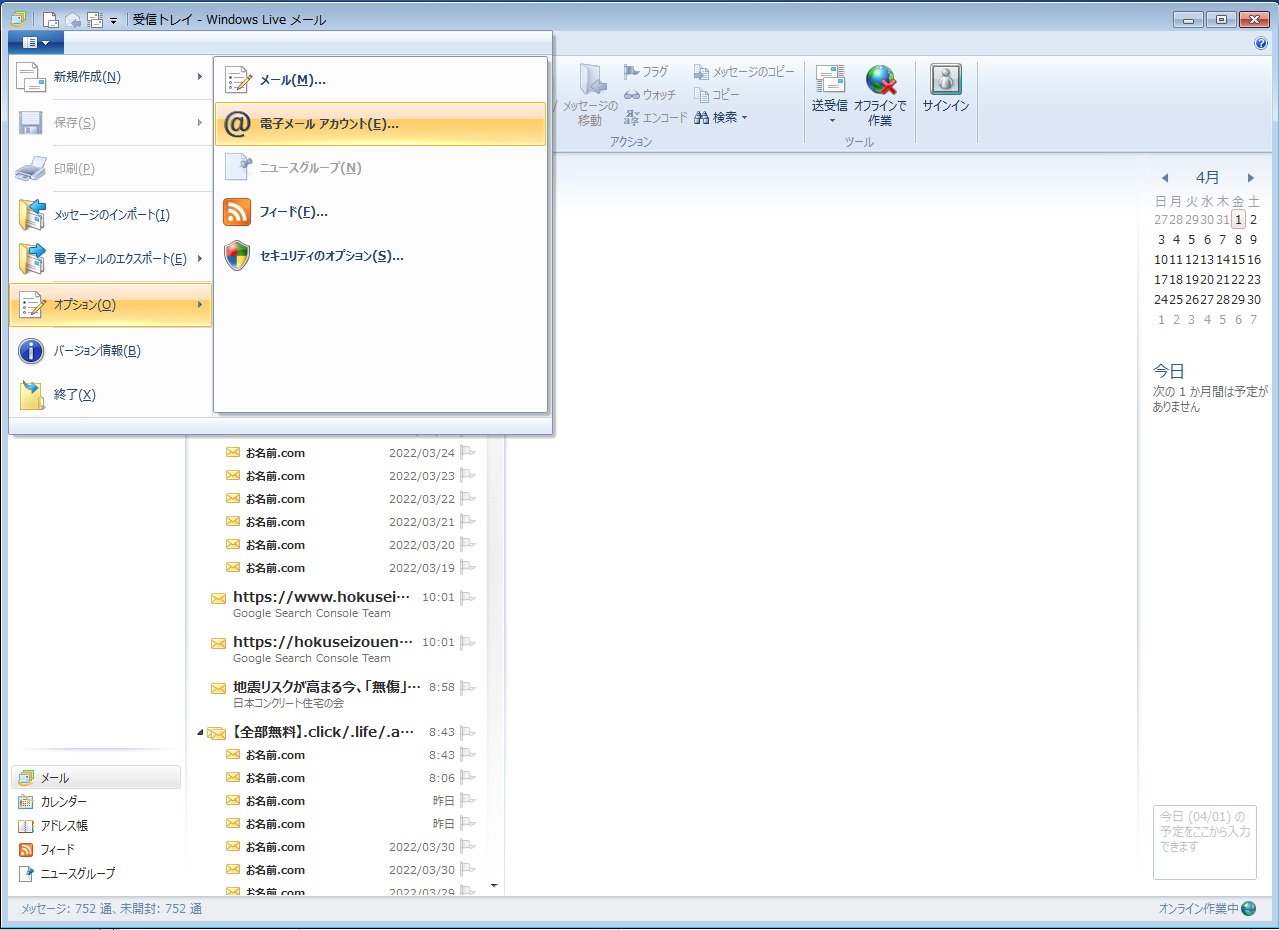Open セキュリティのオプション(S)... shield entry
The height and width of the screenshot is (930, 1279).
point(380,256)
